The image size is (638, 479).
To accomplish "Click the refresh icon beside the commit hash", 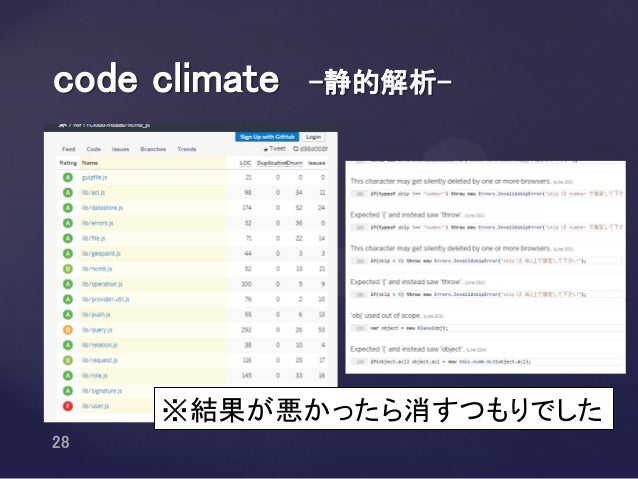I will (x=296, y=149).
